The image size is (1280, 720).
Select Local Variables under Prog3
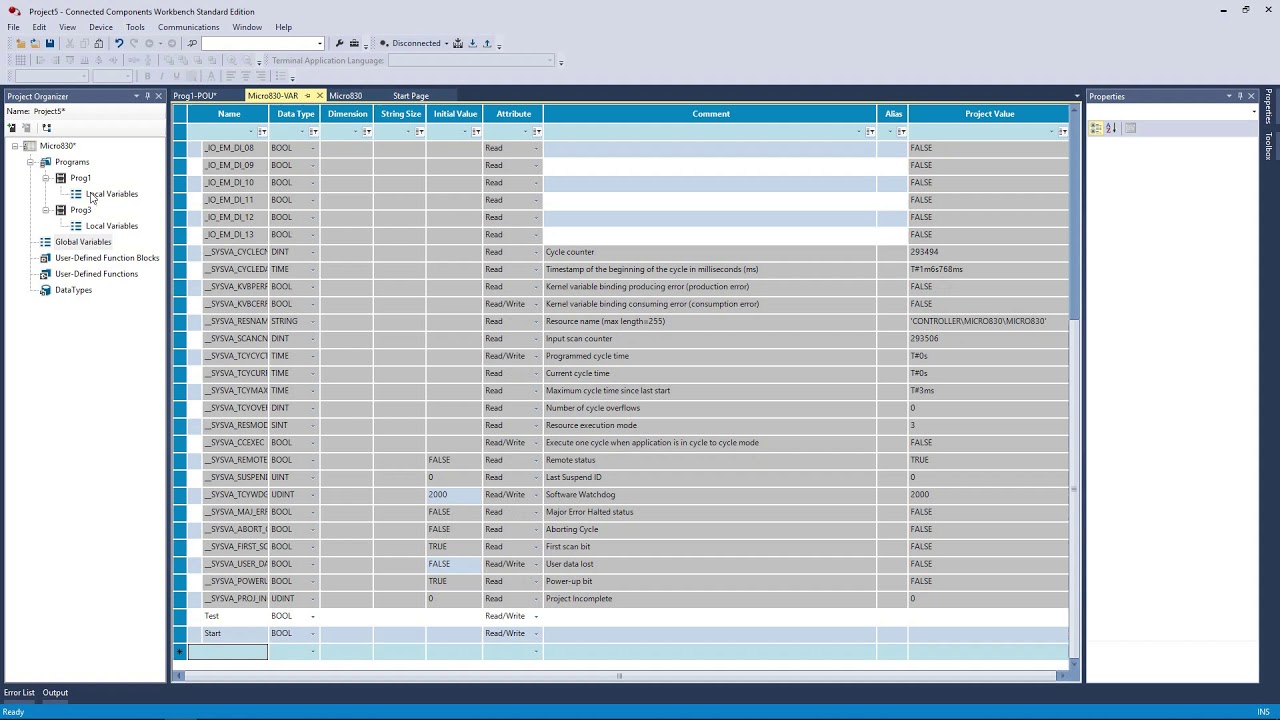point(112,226)
